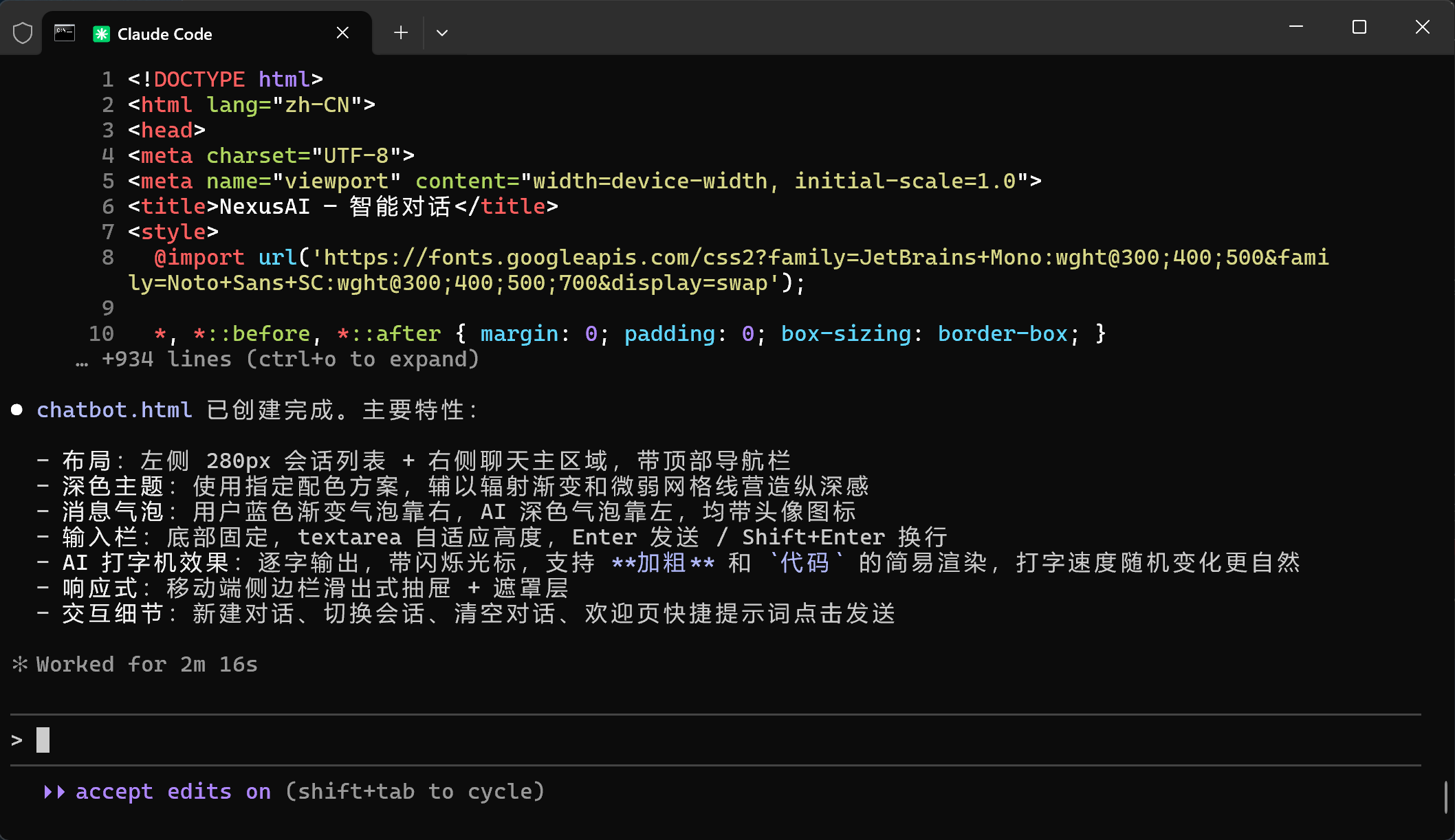The height and width of the screenshot is (840, 1455).
Task: Switch to the Claude Code tab
Action: click(206, 33)
